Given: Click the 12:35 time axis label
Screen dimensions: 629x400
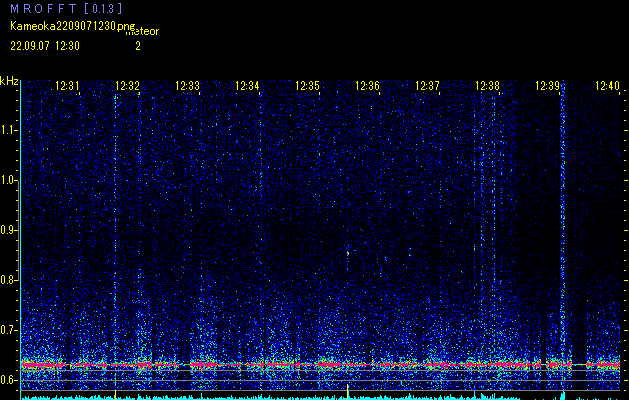Looking at the screenshot, I should pyautogui.click(x=307, y=86).
